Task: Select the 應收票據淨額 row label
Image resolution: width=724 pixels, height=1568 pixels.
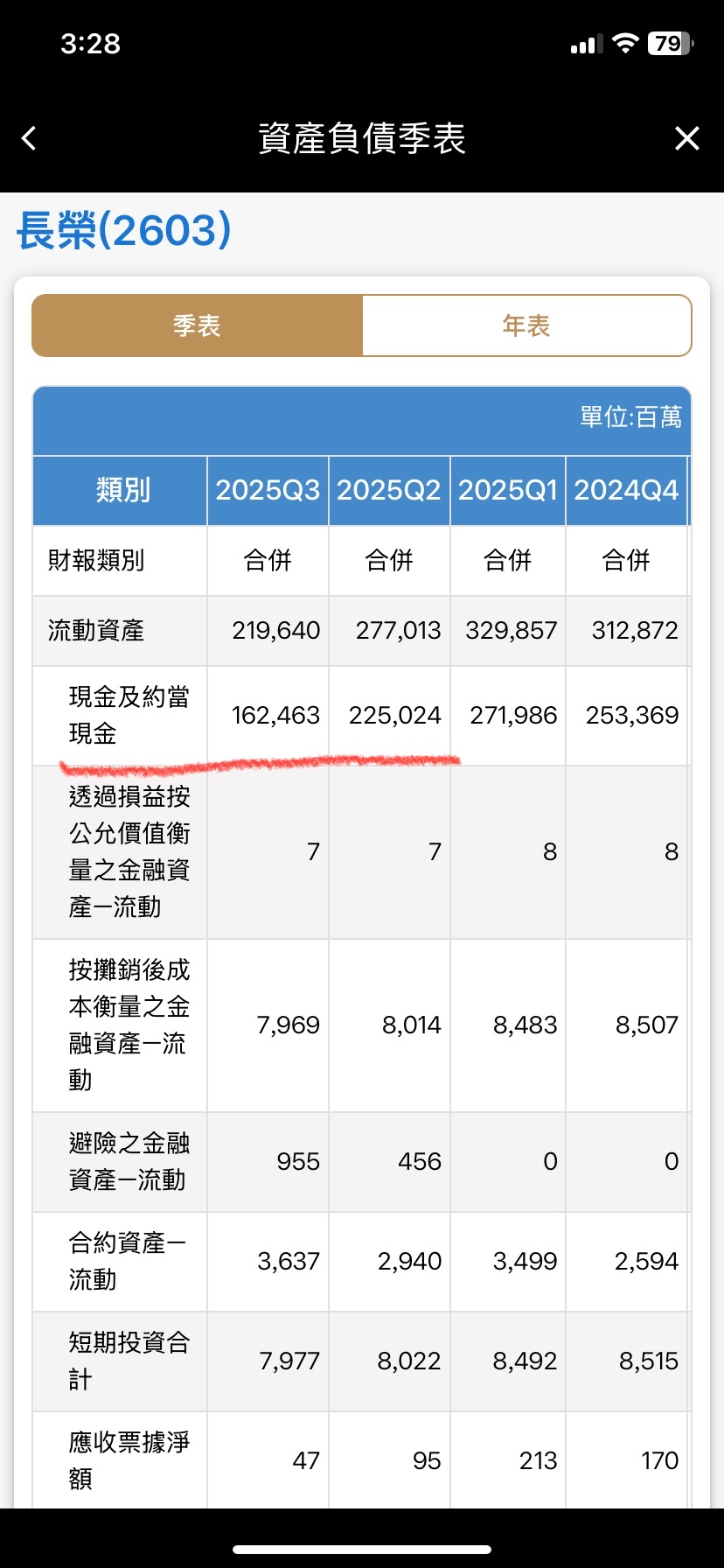Action: click(x=129, y=1460)
